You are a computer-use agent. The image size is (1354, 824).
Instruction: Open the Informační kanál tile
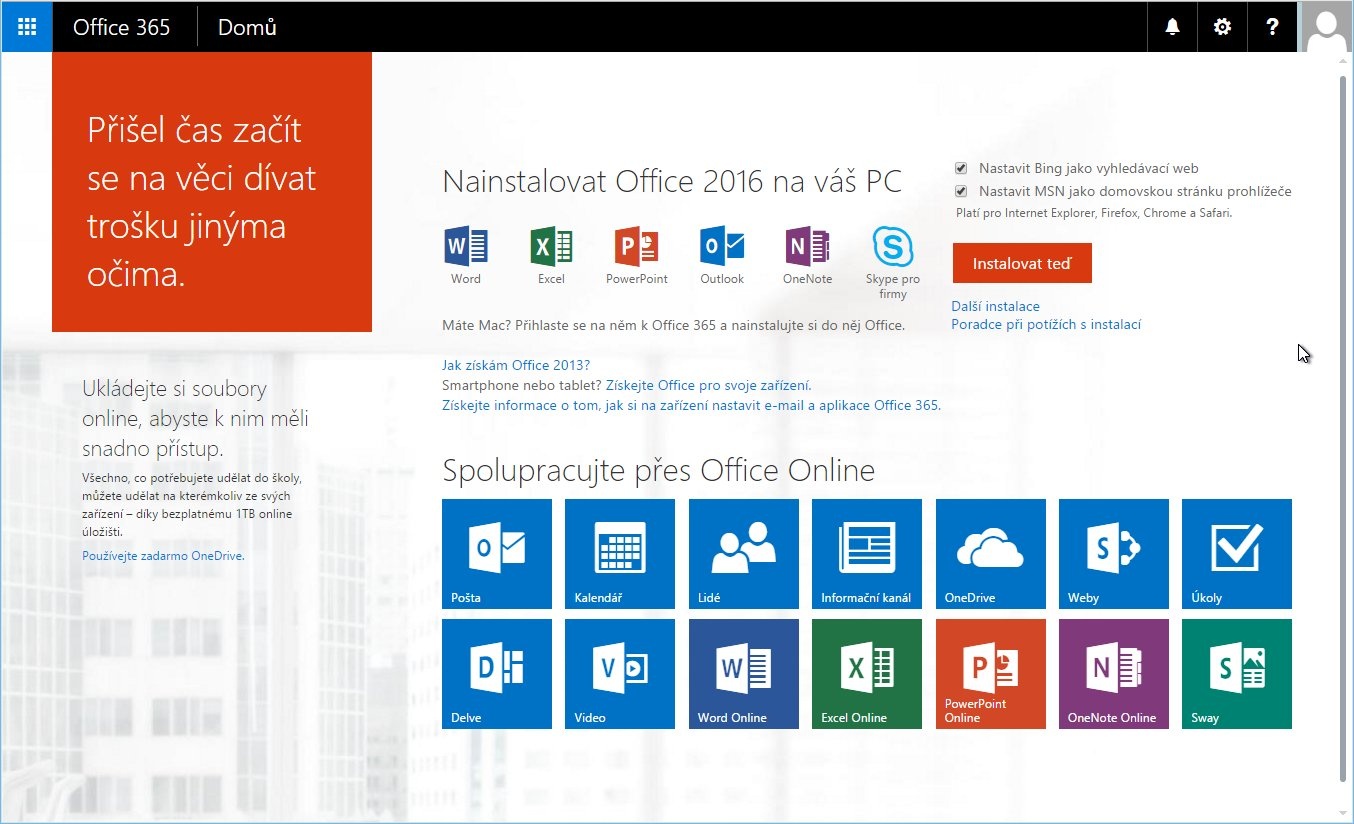[867, 554]
